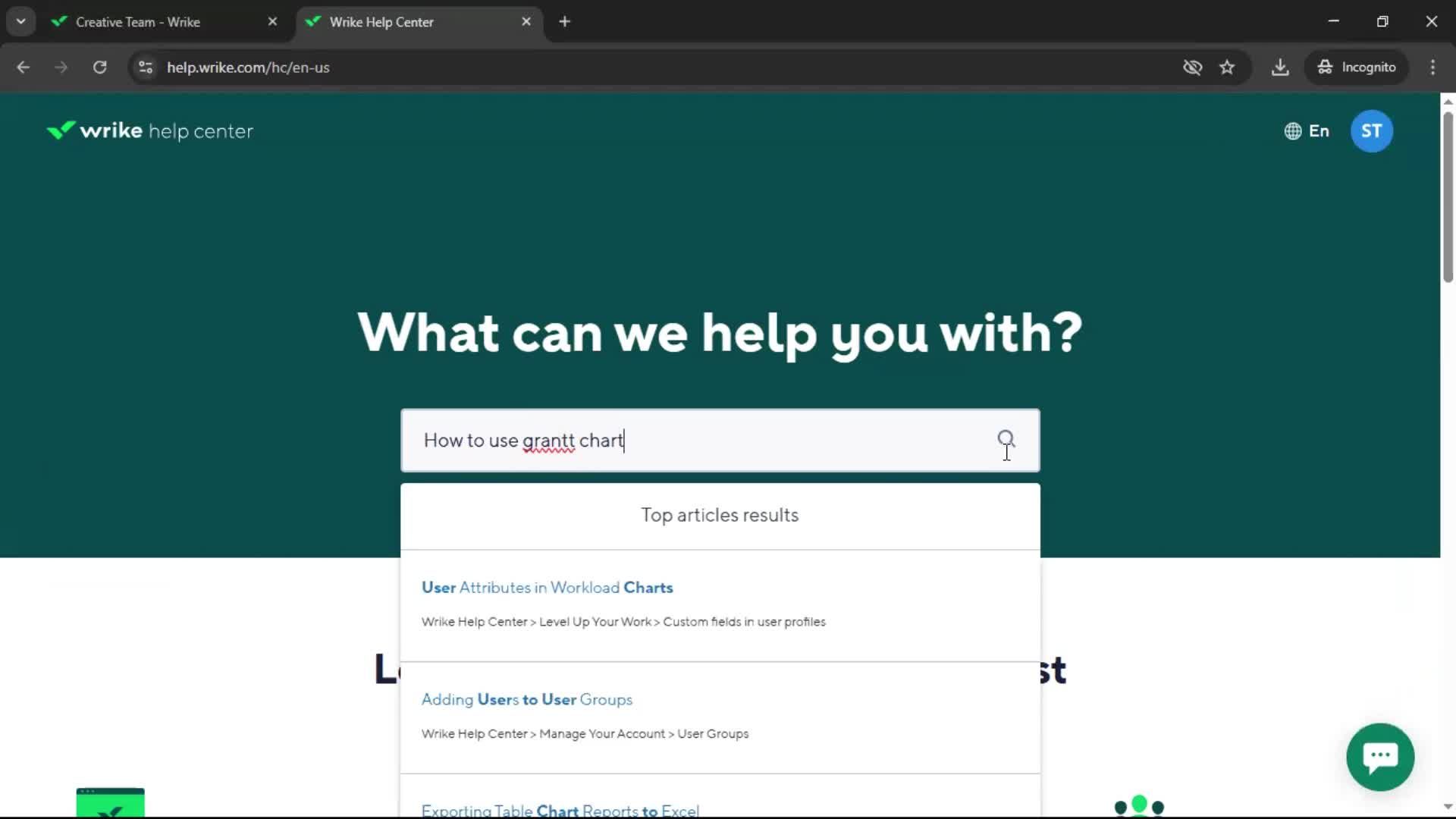
Task: Click in the help search field
Action: tap(720, 441)
